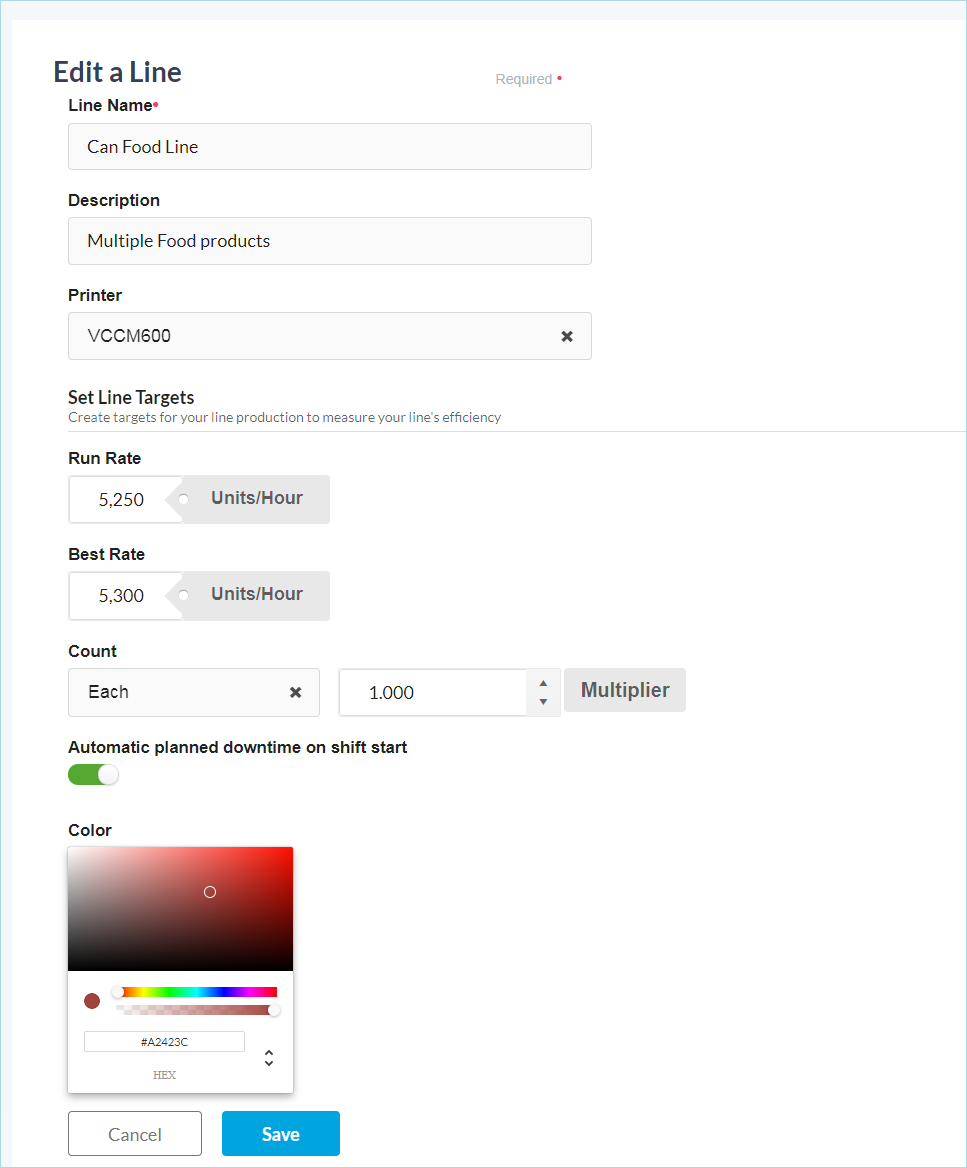Click the rainbow hue slider
This screenshot has width=967, height=1168.
point(197,992)
